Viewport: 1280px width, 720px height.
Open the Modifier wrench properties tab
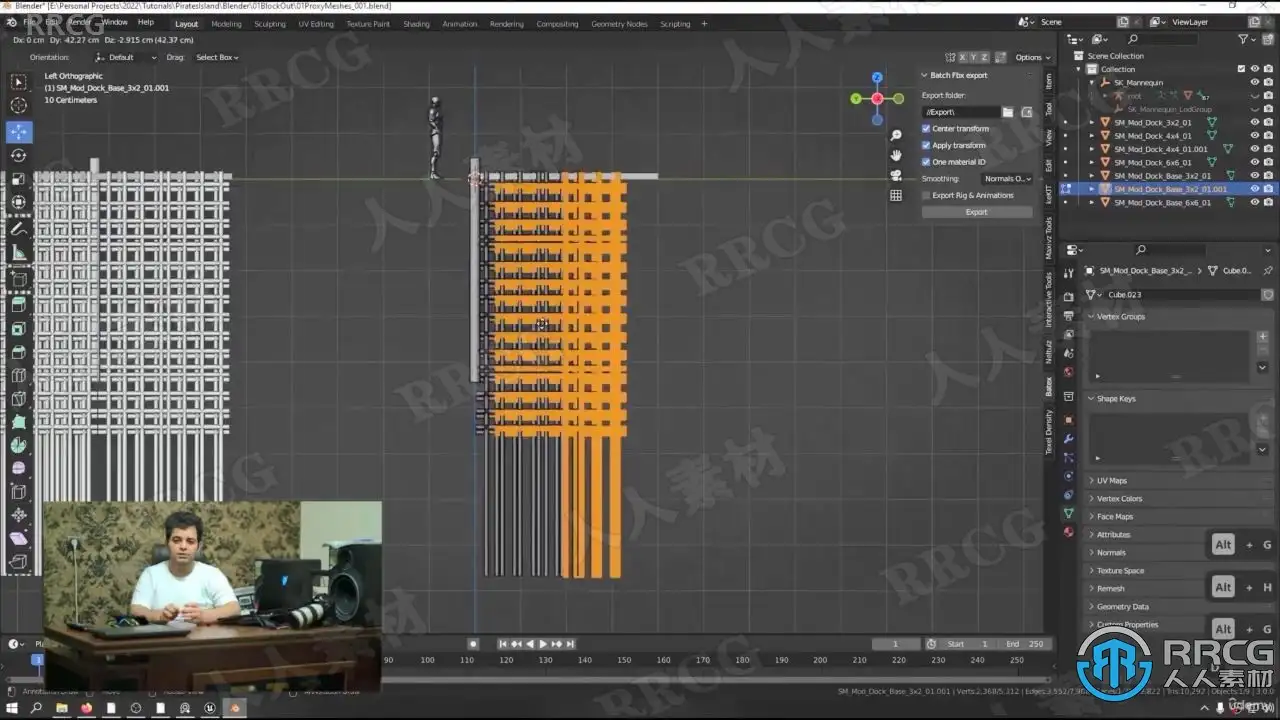tap(1069, 439)
